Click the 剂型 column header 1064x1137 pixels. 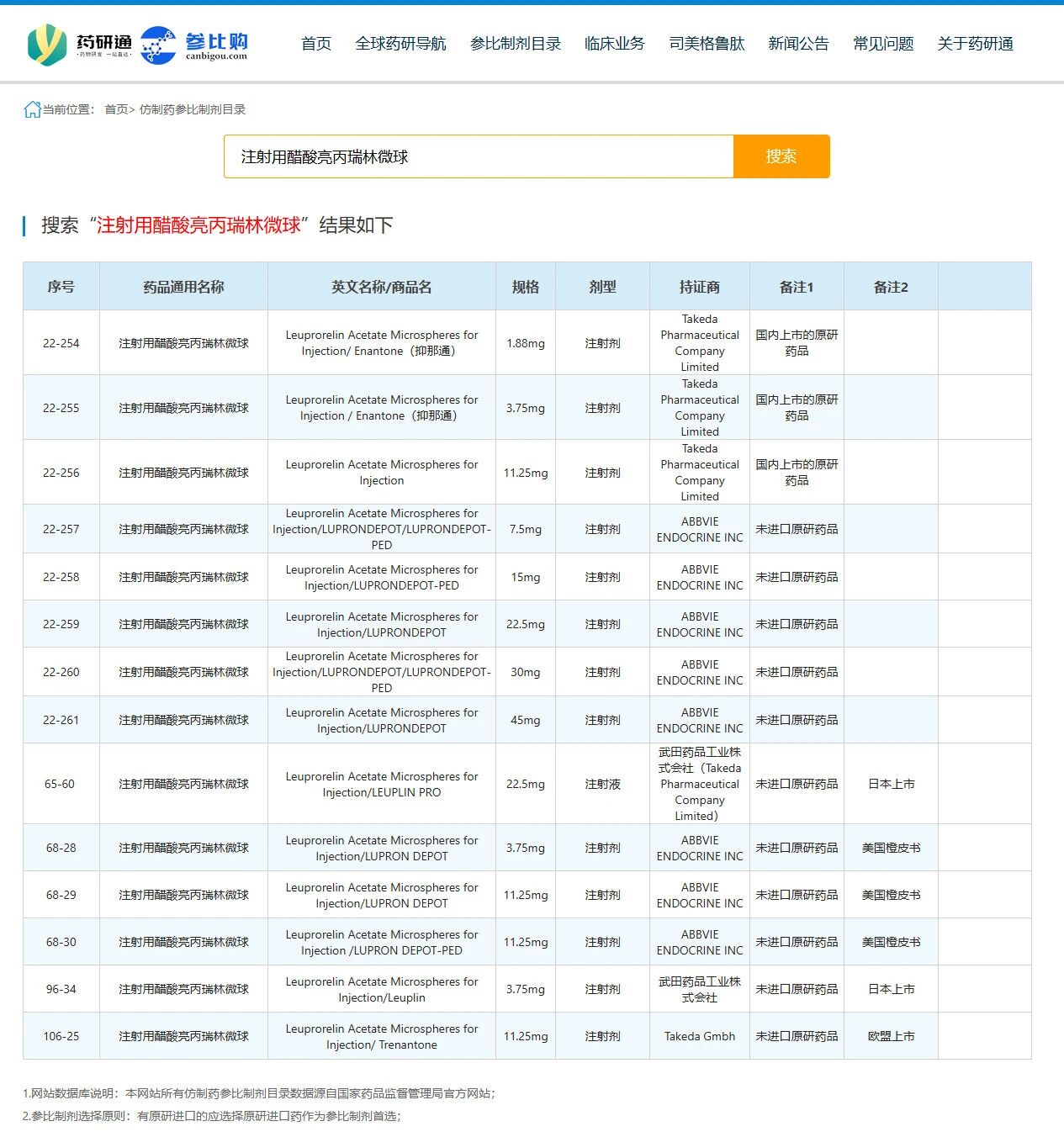[602, 287]
